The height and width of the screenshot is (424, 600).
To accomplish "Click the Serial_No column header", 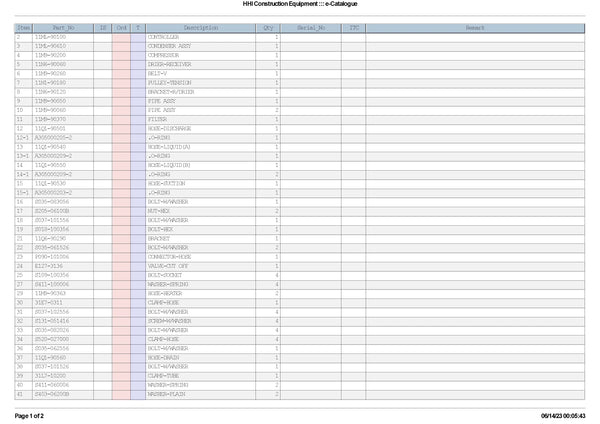I will click(x=312, y=27).
